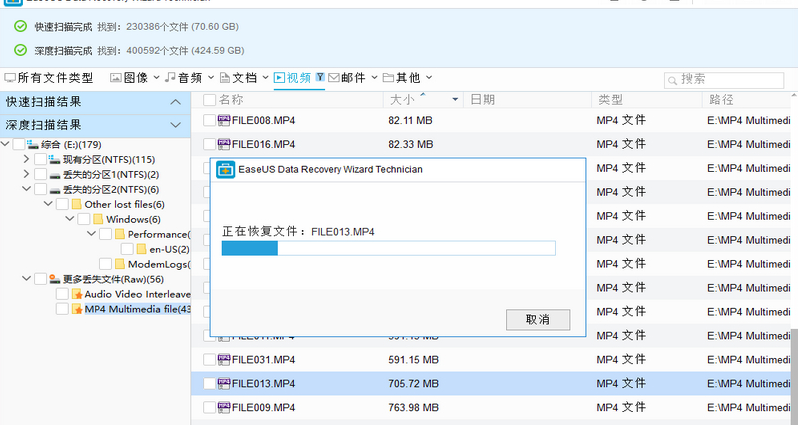Image resolution: width=802 pixels, height=425 pixels.
Task: Sort by the 路径 column header
Action: 721,100
